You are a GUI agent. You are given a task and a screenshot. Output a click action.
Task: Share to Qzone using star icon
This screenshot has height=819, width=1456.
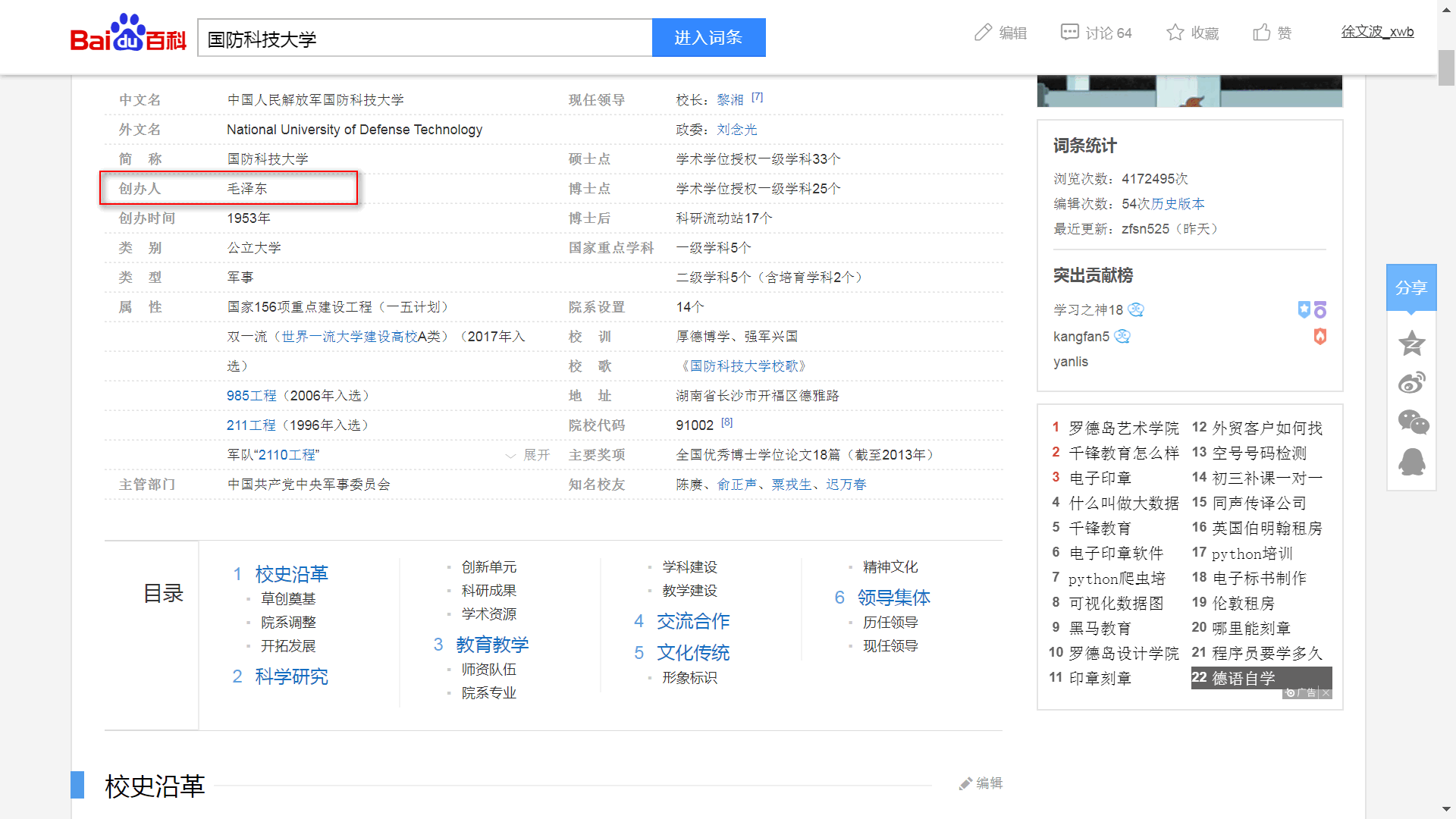click(x=1411, y=344)
